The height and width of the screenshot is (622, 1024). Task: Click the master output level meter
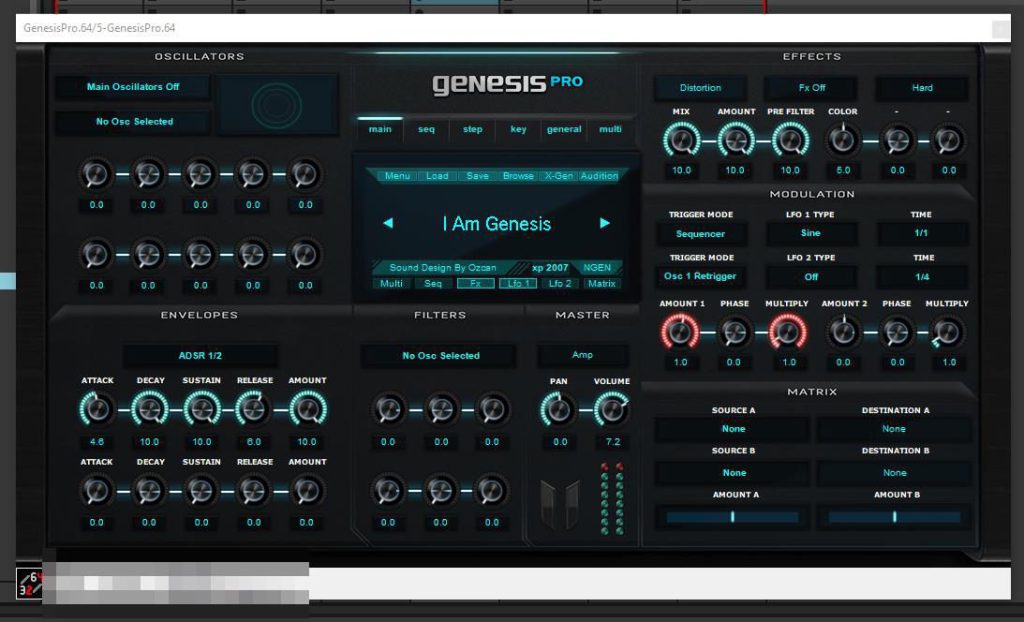click(612, 499)
